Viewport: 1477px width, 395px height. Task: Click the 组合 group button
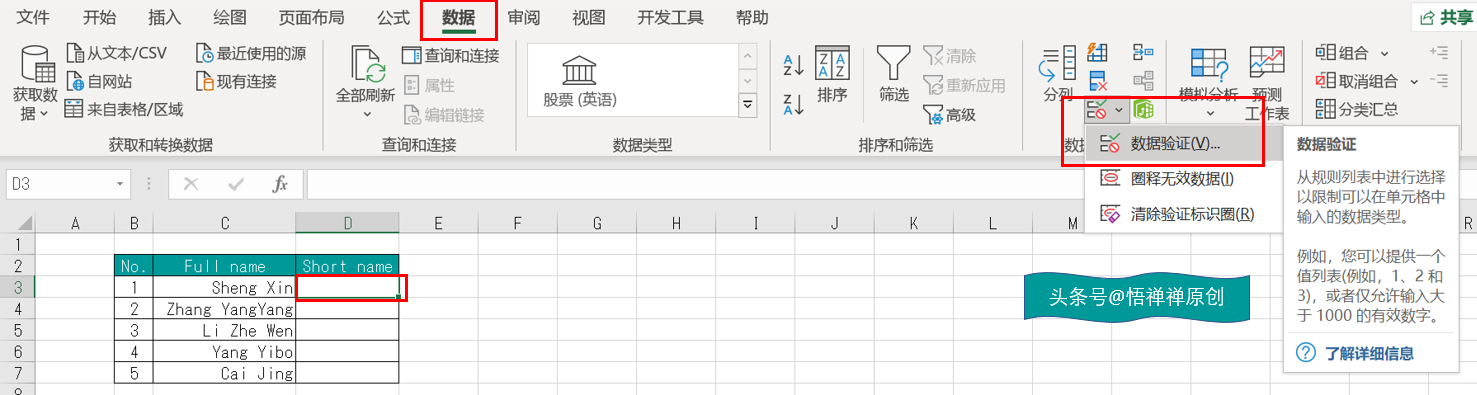pyautogui.click(x=1342, y=53)
